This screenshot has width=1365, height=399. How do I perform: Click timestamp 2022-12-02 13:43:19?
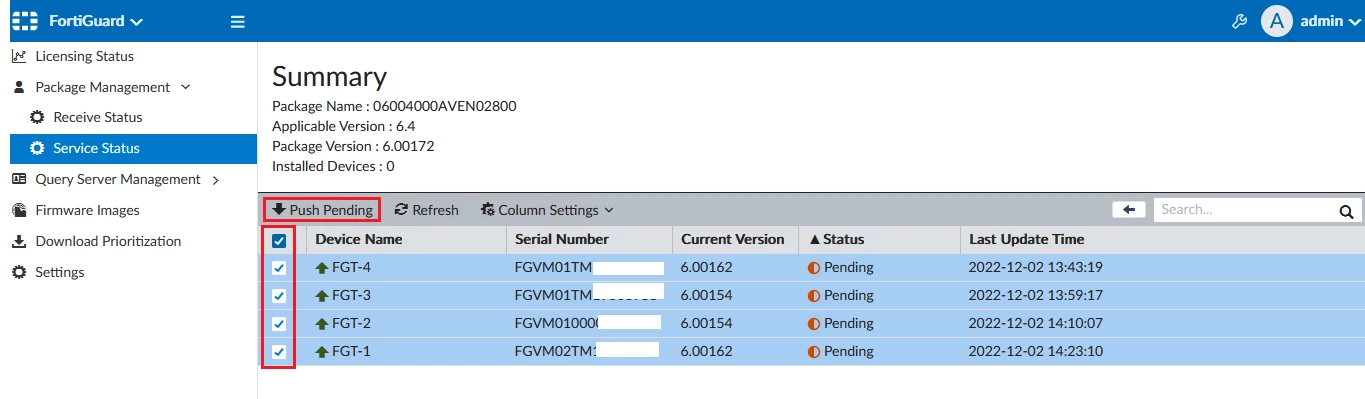(x=1036, y=268)
